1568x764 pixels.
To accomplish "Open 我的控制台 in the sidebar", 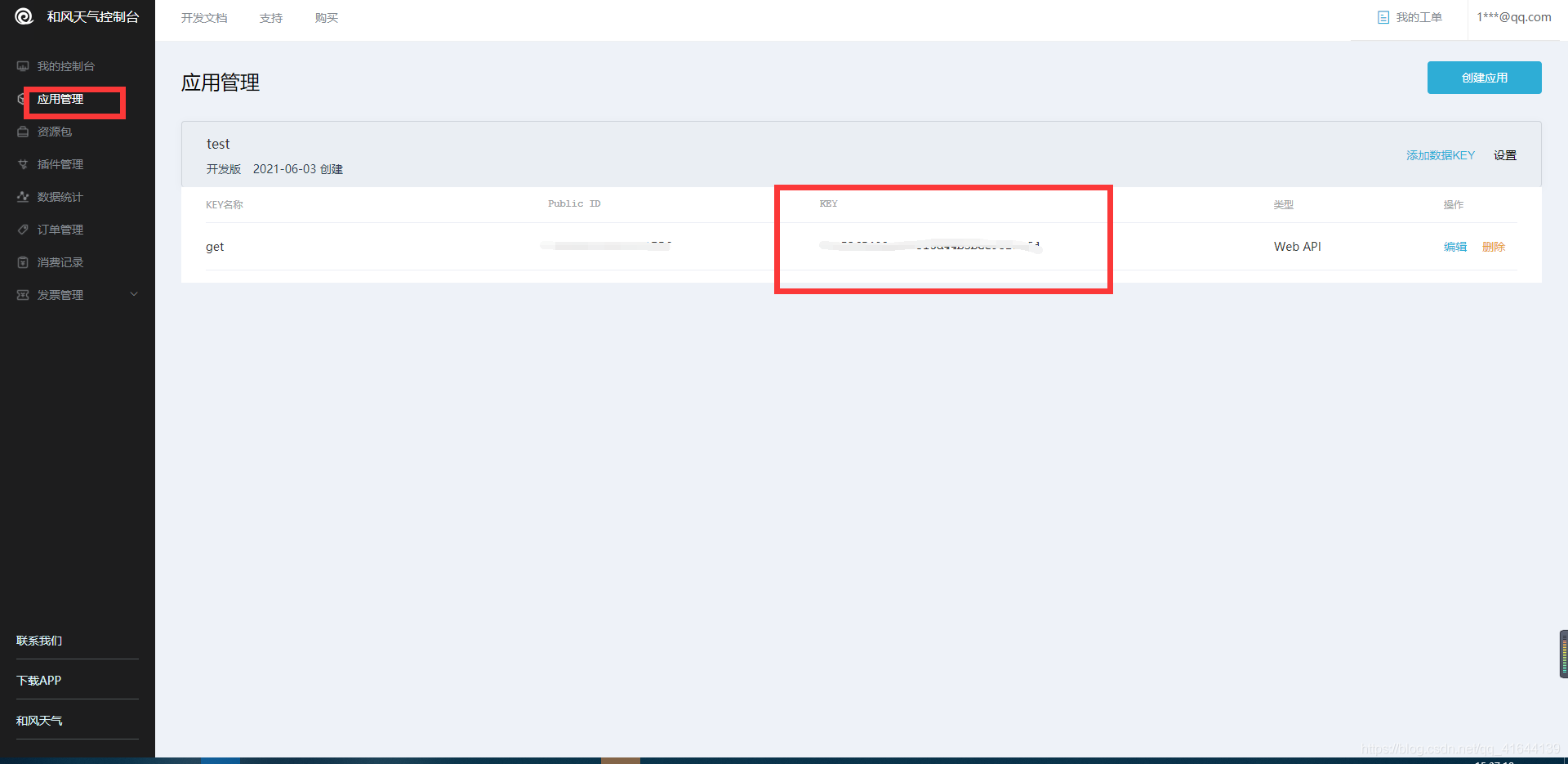I will pyautogui.click(x=66, y=66).
